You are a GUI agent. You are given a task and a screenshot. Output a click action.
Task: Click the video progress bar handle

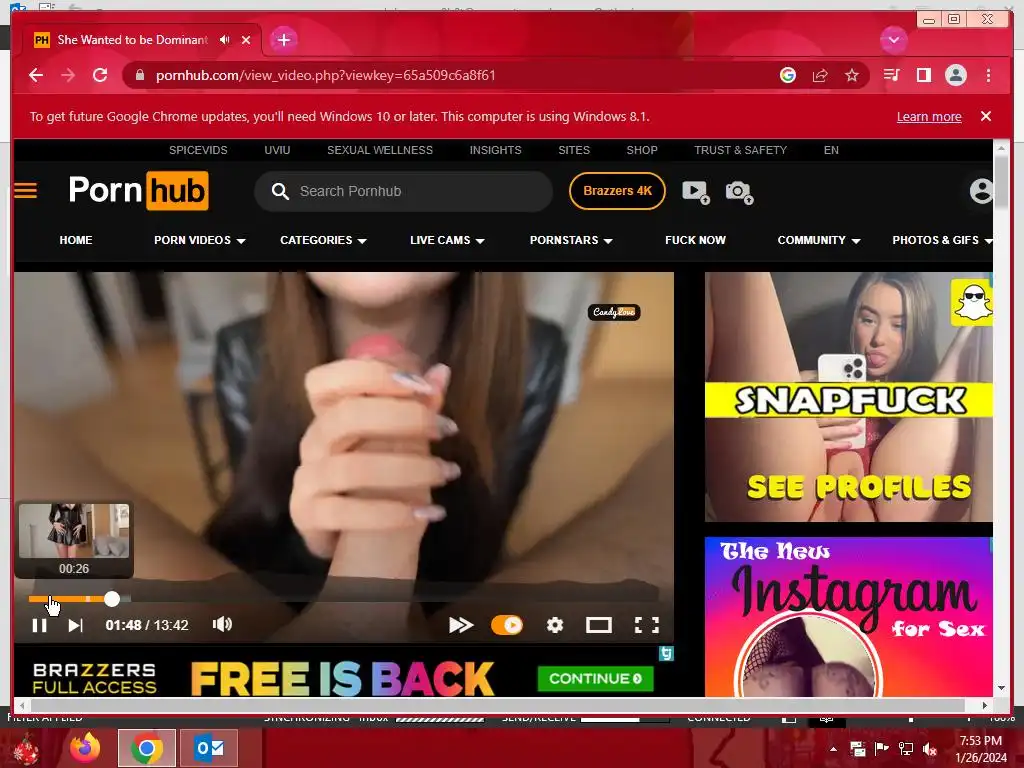(112, 599)
